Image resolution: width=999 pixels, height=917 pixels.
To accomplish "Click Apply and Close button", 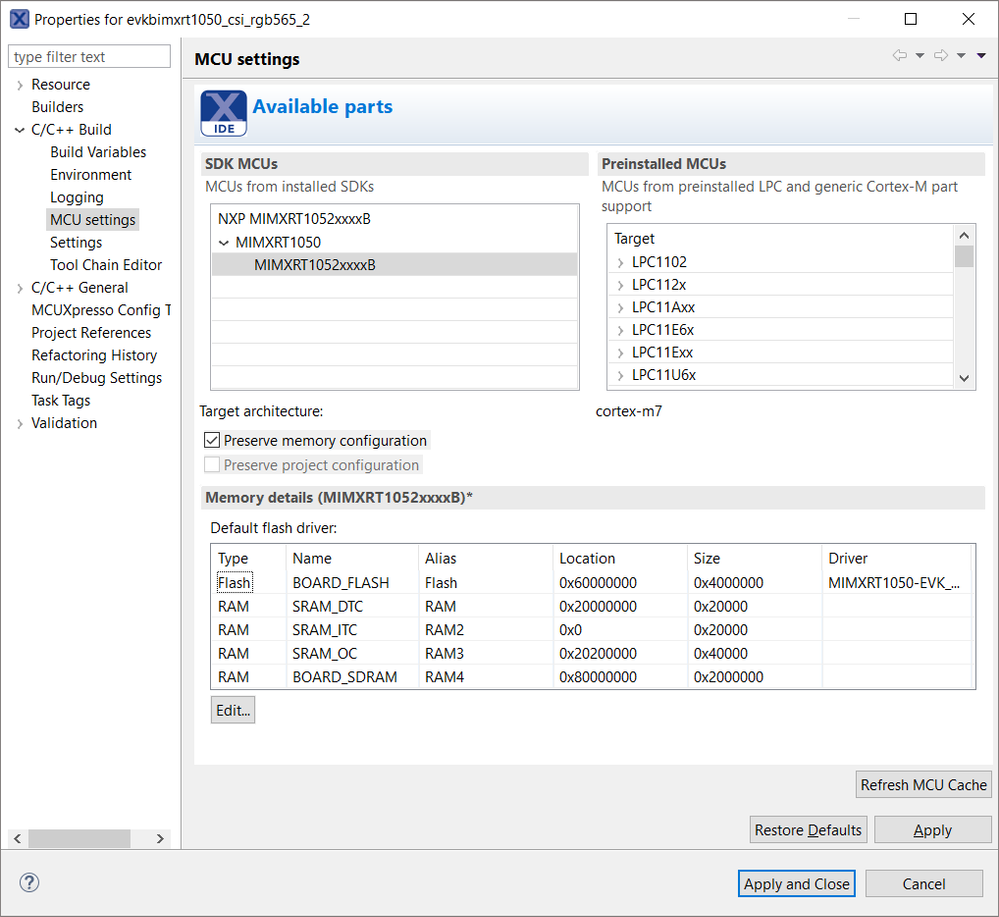I will (x=796, y=884).
